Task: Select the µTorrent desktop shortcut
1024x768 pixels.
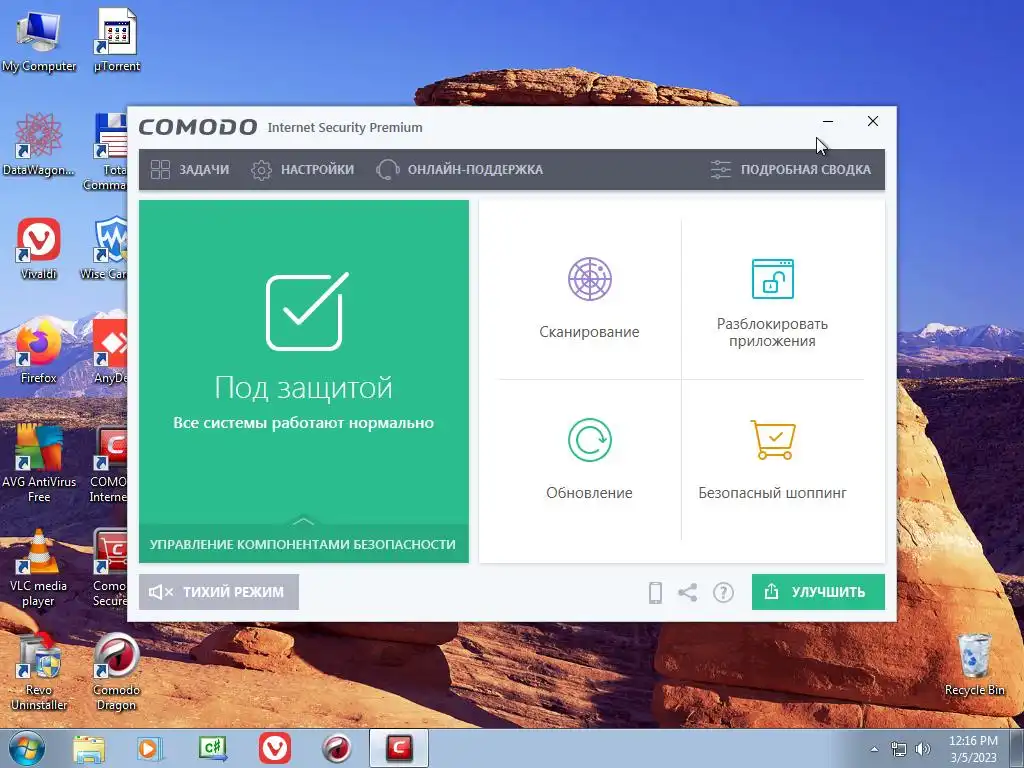Action: click(117, 42)
